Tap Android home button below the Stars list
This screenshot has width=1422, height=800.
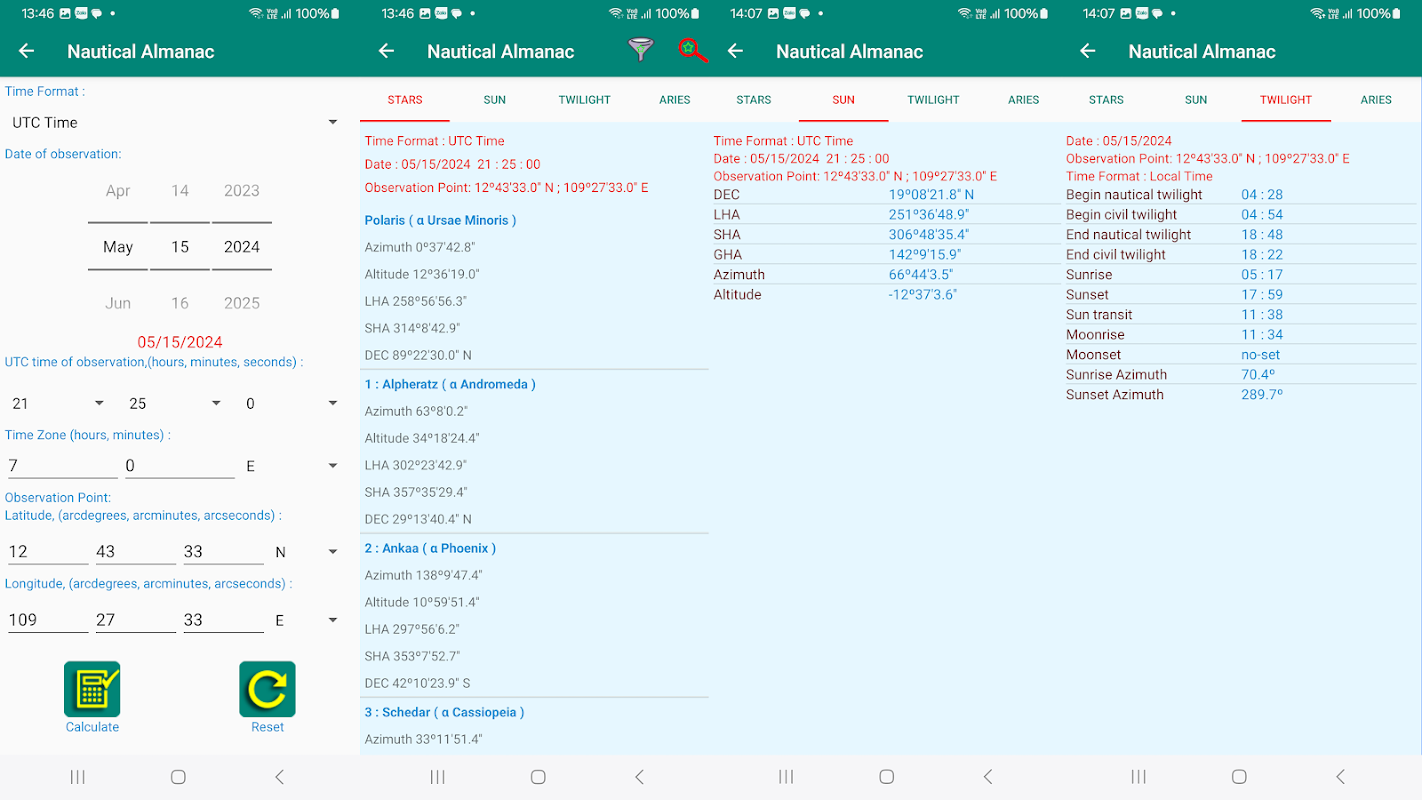point(538,777)
